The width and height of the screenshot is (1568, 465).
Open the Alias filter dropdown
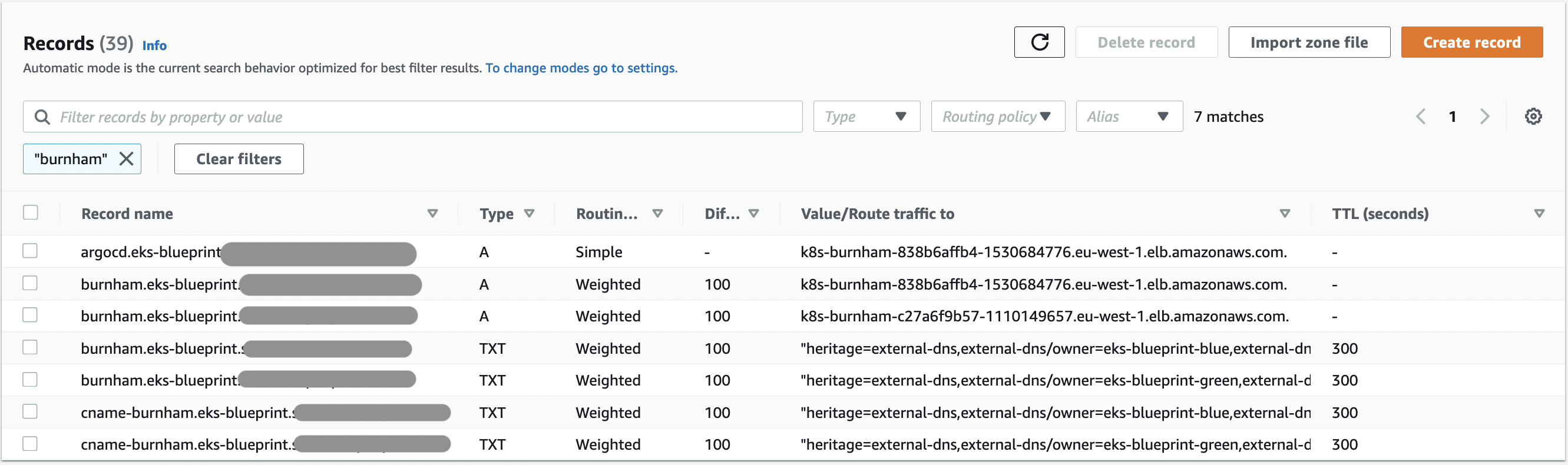[x=1129, y=117]
